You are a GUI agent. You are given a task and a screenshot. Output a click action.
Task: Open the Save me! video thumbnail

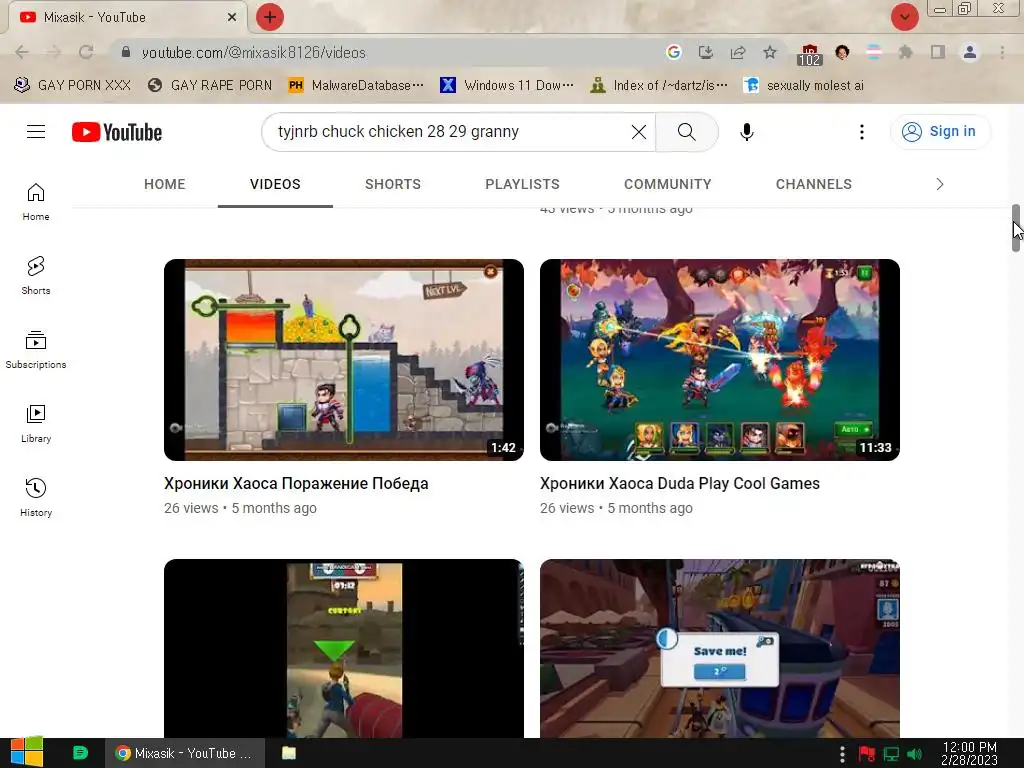coord(720,648)
